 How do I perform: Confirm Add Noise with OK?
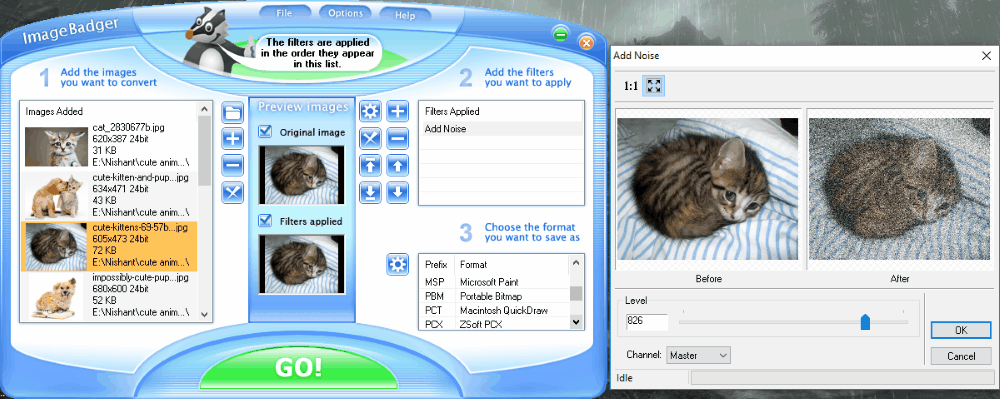point(960,330)
